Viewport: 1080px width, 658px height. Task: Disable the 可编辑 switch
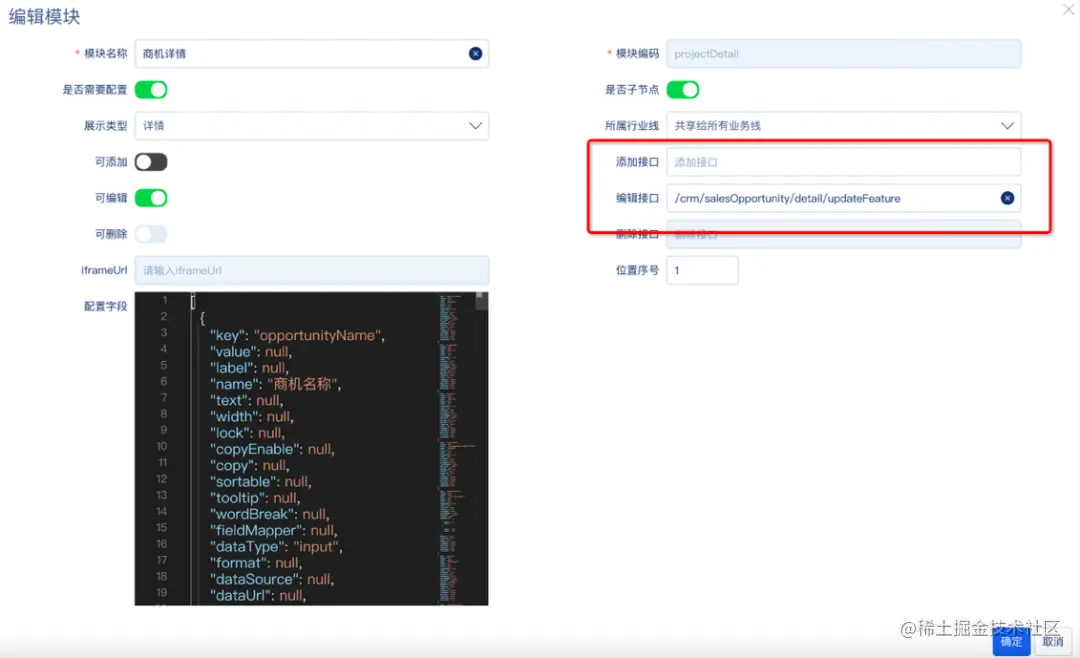(x=151, y=198)
